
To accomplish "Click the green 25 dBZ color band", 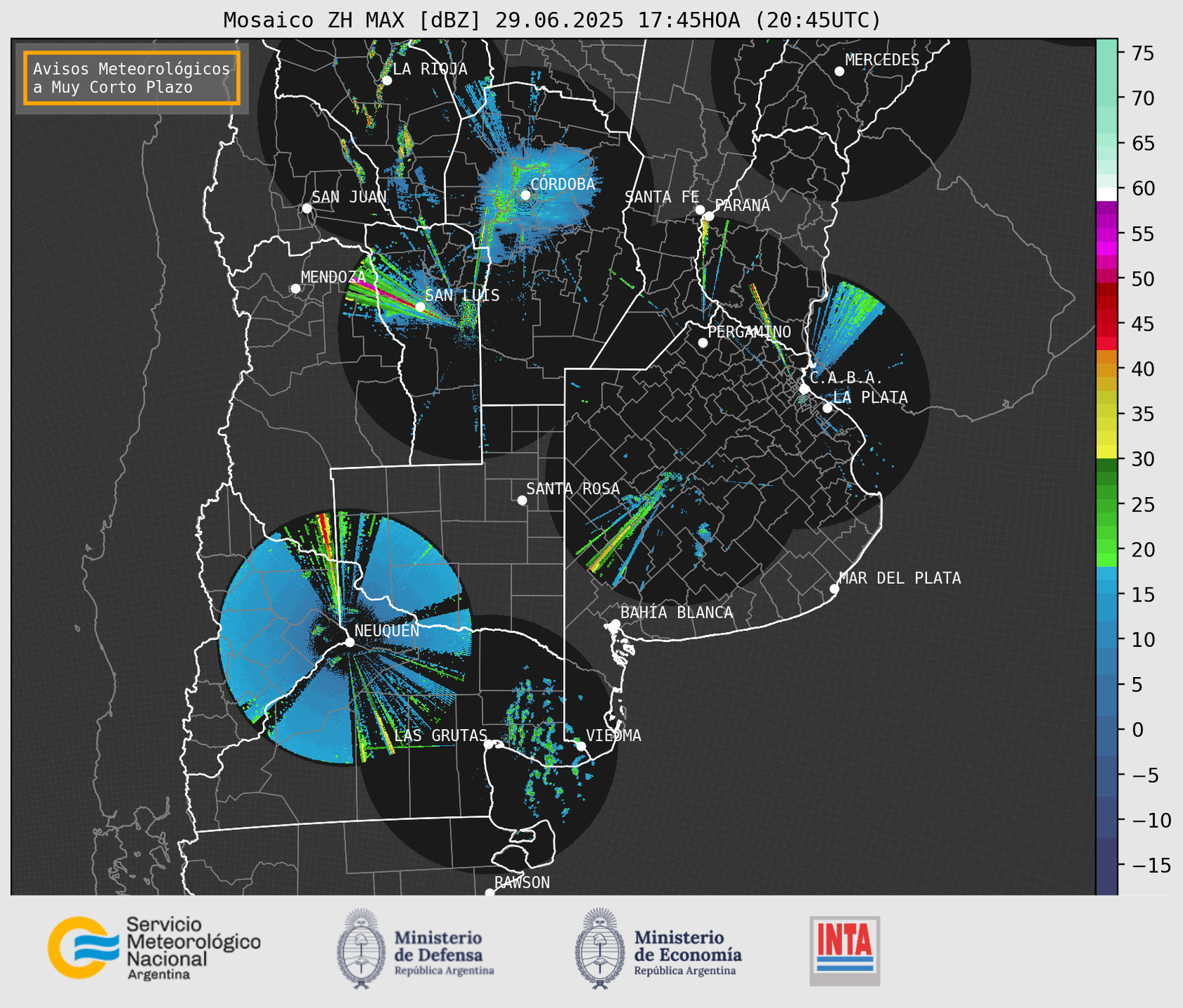I will [1106, 505].
